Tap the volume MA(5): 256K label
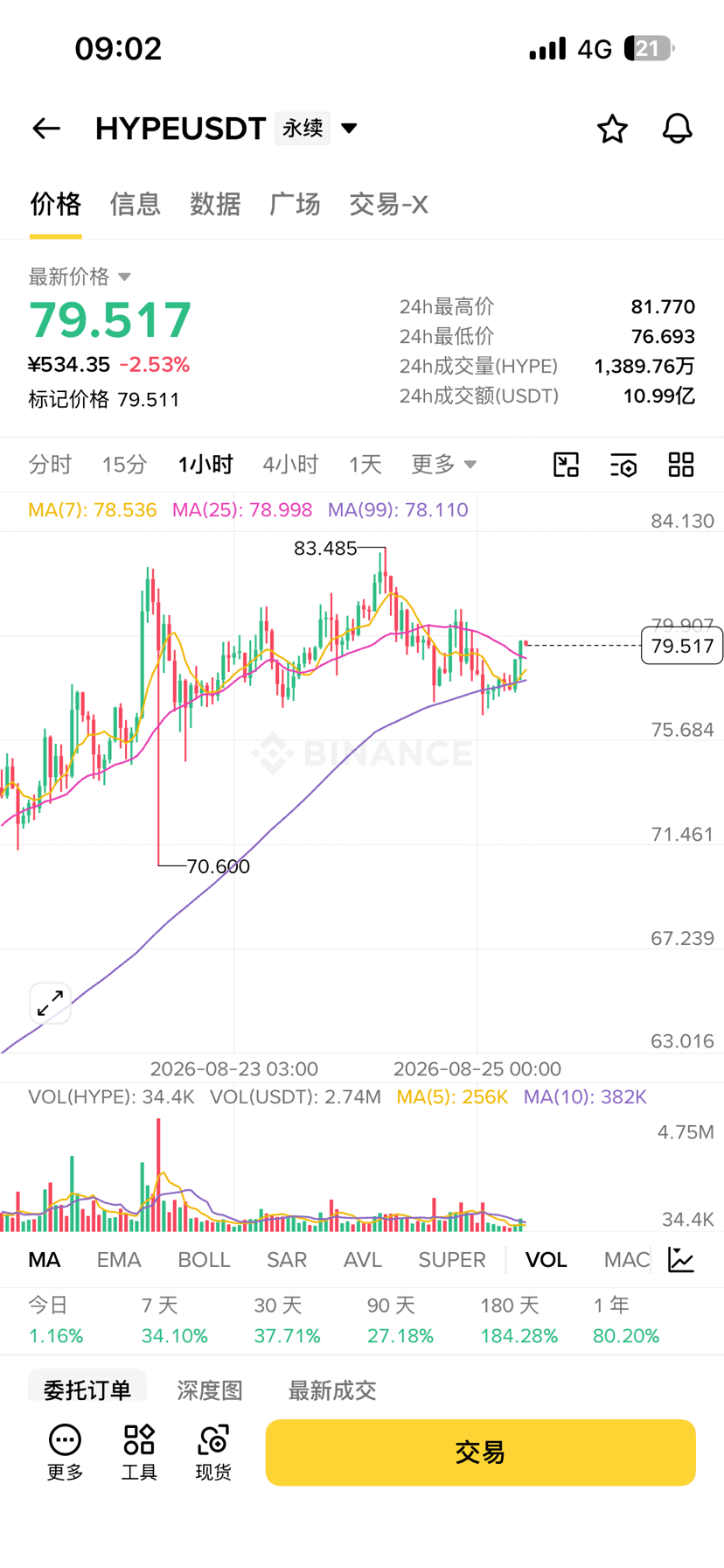 click(452, 1097)
